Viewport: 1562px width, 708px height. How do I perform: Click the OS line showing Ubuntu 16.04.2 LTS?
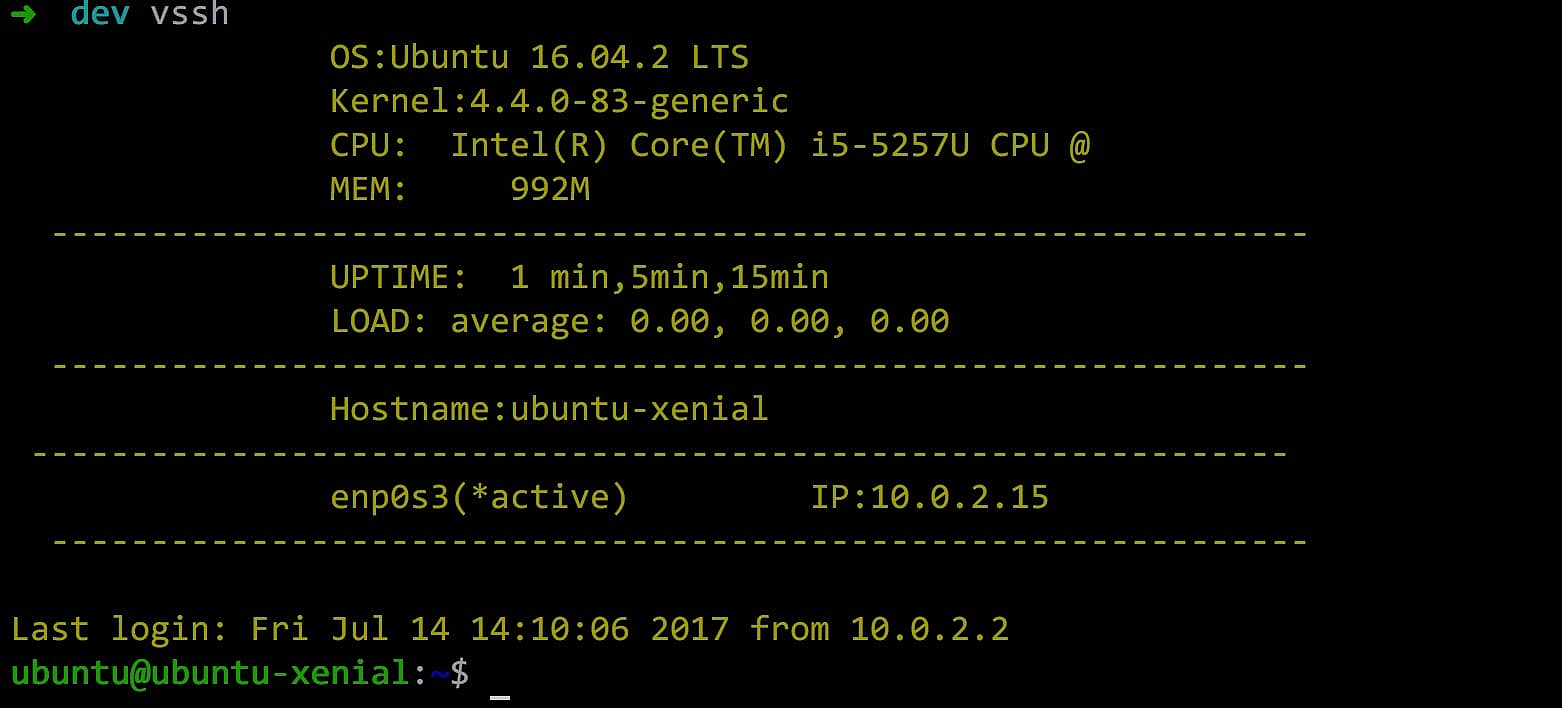click(539, 57)
